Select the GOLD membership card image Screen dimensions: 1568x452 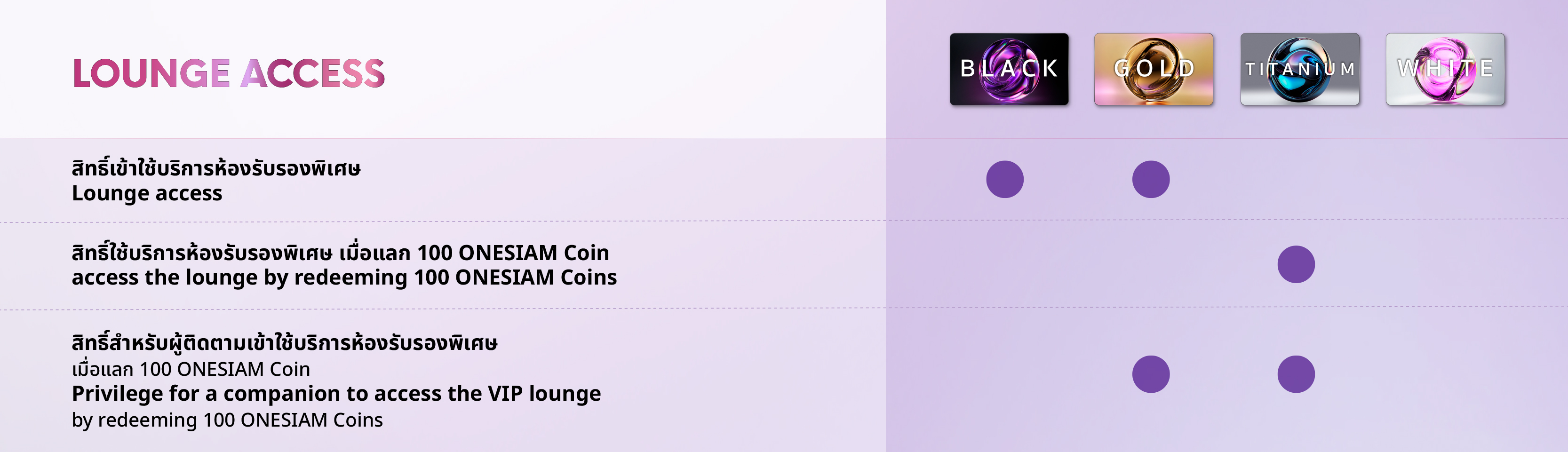click(1154, 69)
